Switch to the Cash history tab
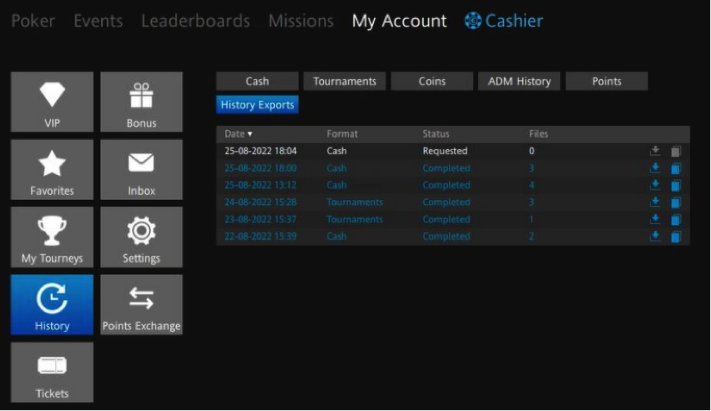This screenshot has height=411, width=711. pos(257,81)
